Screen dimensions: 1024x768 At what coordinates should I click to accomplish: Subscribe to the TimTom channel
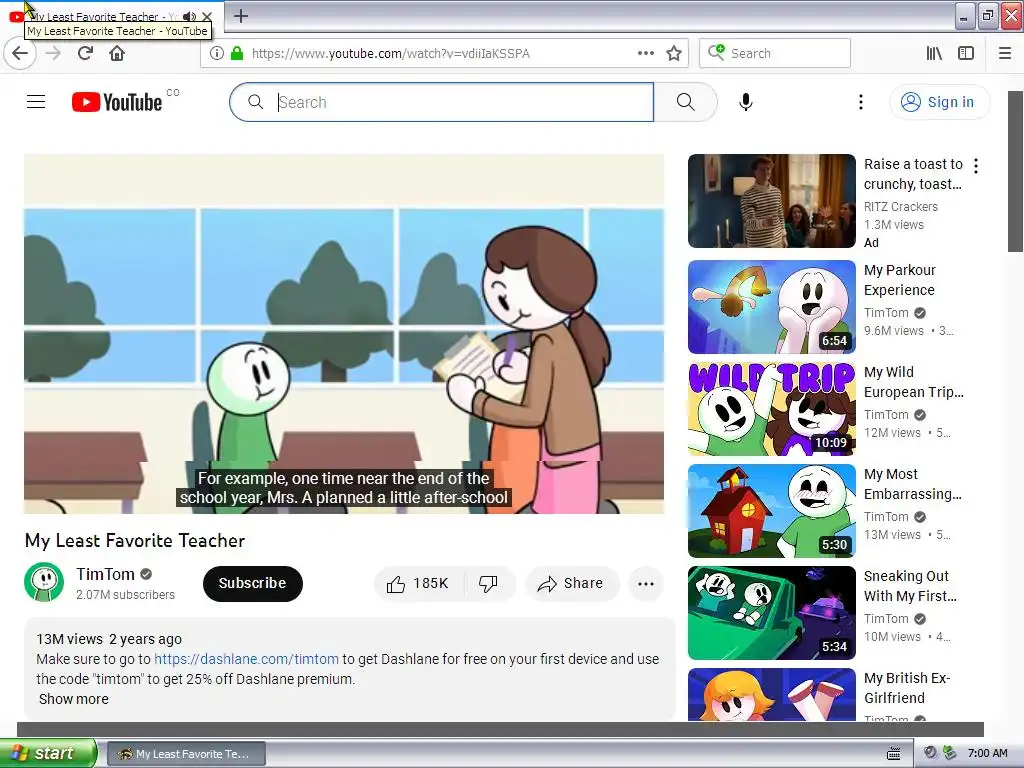point(253,583)
